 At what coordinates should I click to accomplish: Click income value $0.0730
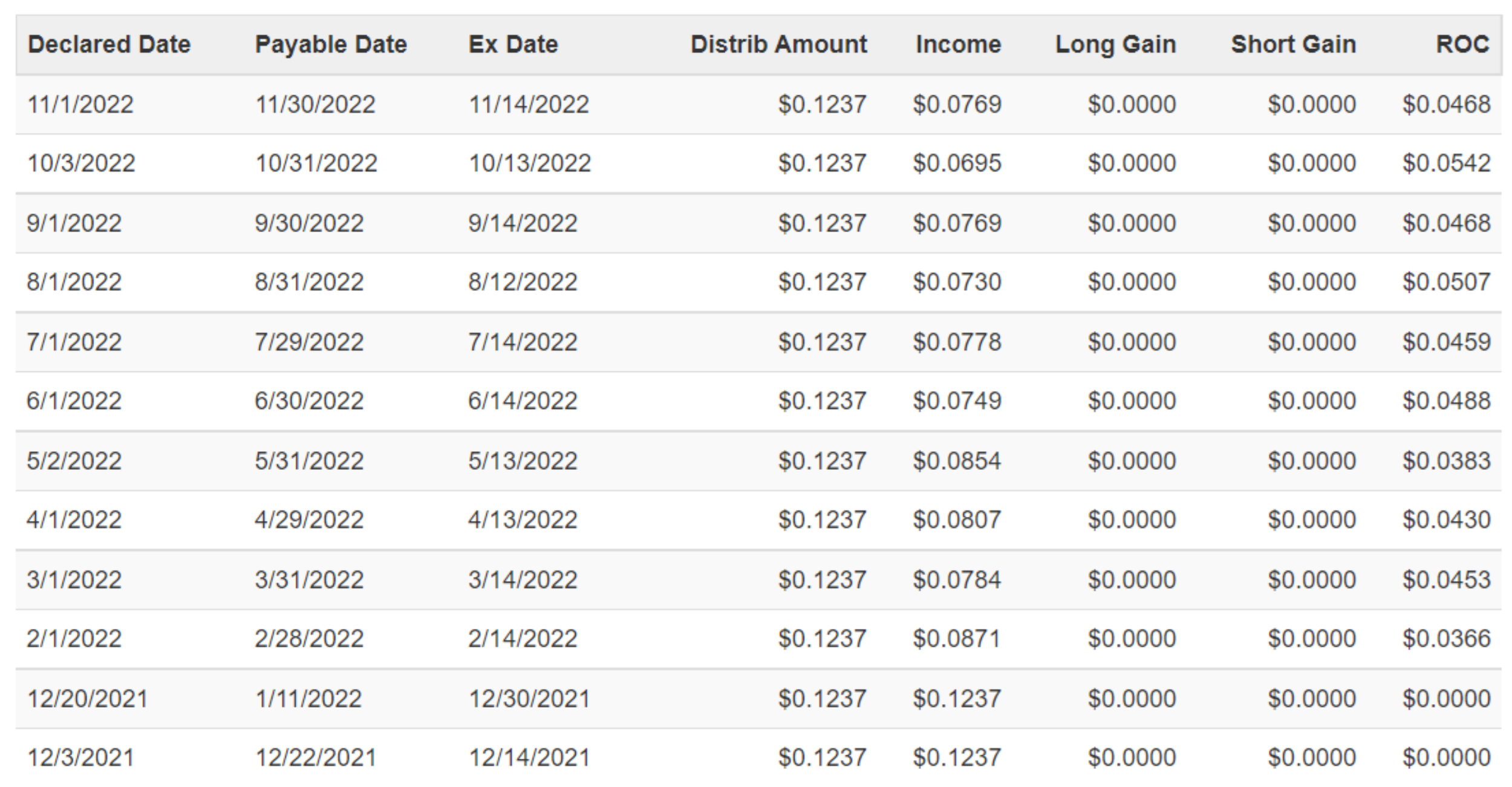click(x=957, y=282)
